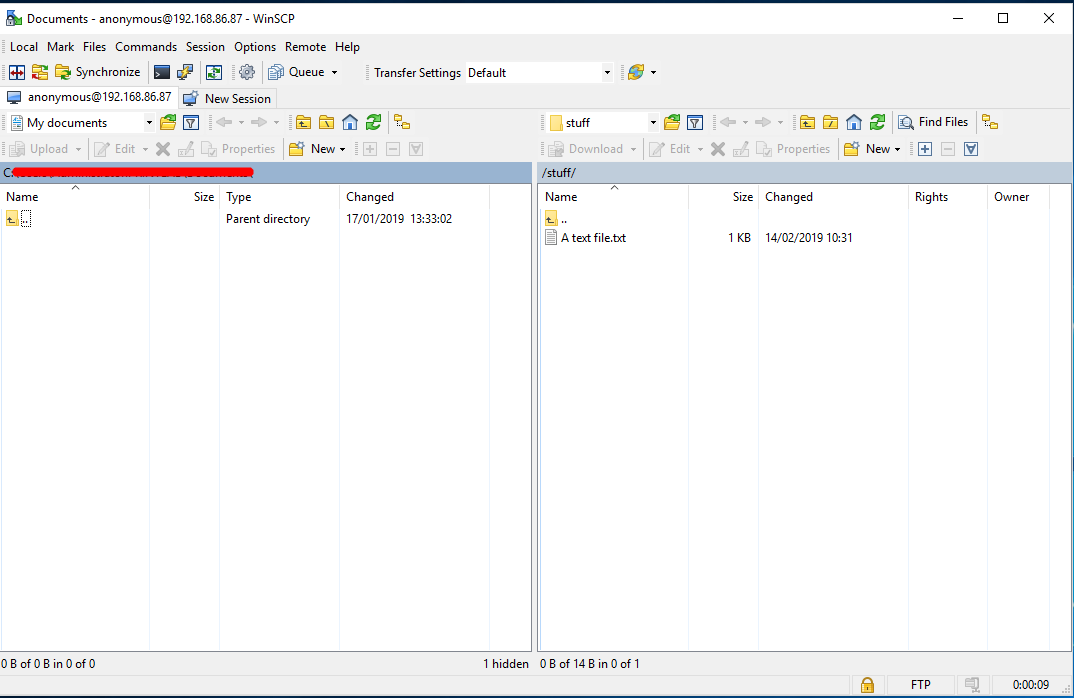Screen dimensions: 1074x698
Task: Click the FTP protocol indicator in status bar
Action: (921, 684)
